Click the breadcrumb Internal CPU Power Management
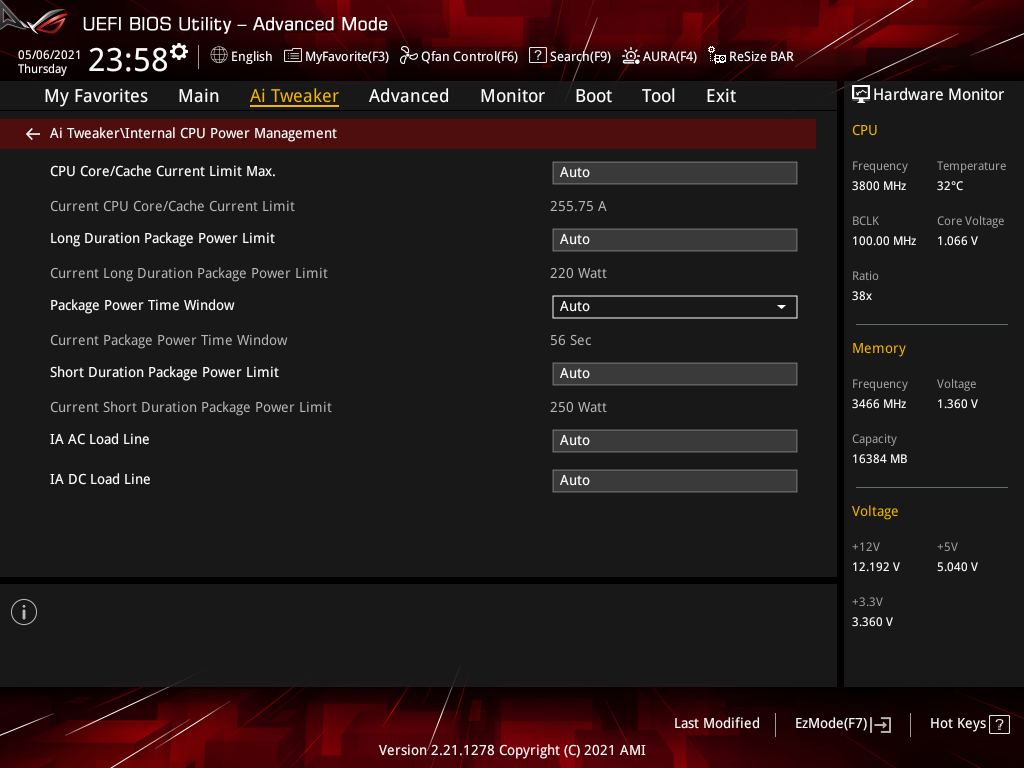Viewport: 1024px width, 768px height. pos(231,133)
